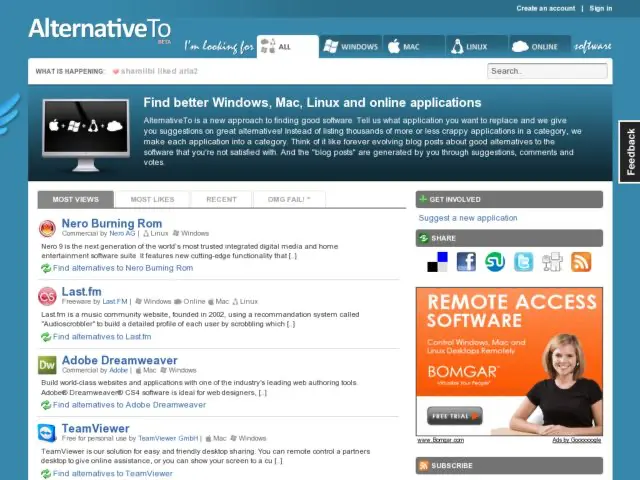Image resolution: width=640 pixels, height=480 pixels.
Task: Click the green Share header icon
Action: tap(424, 238)
